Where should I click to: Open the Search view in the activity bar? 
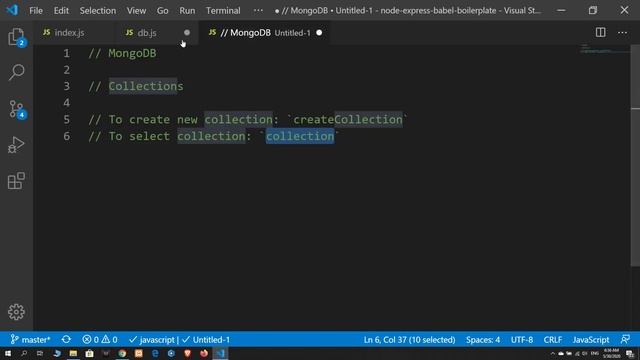point(16,72)
